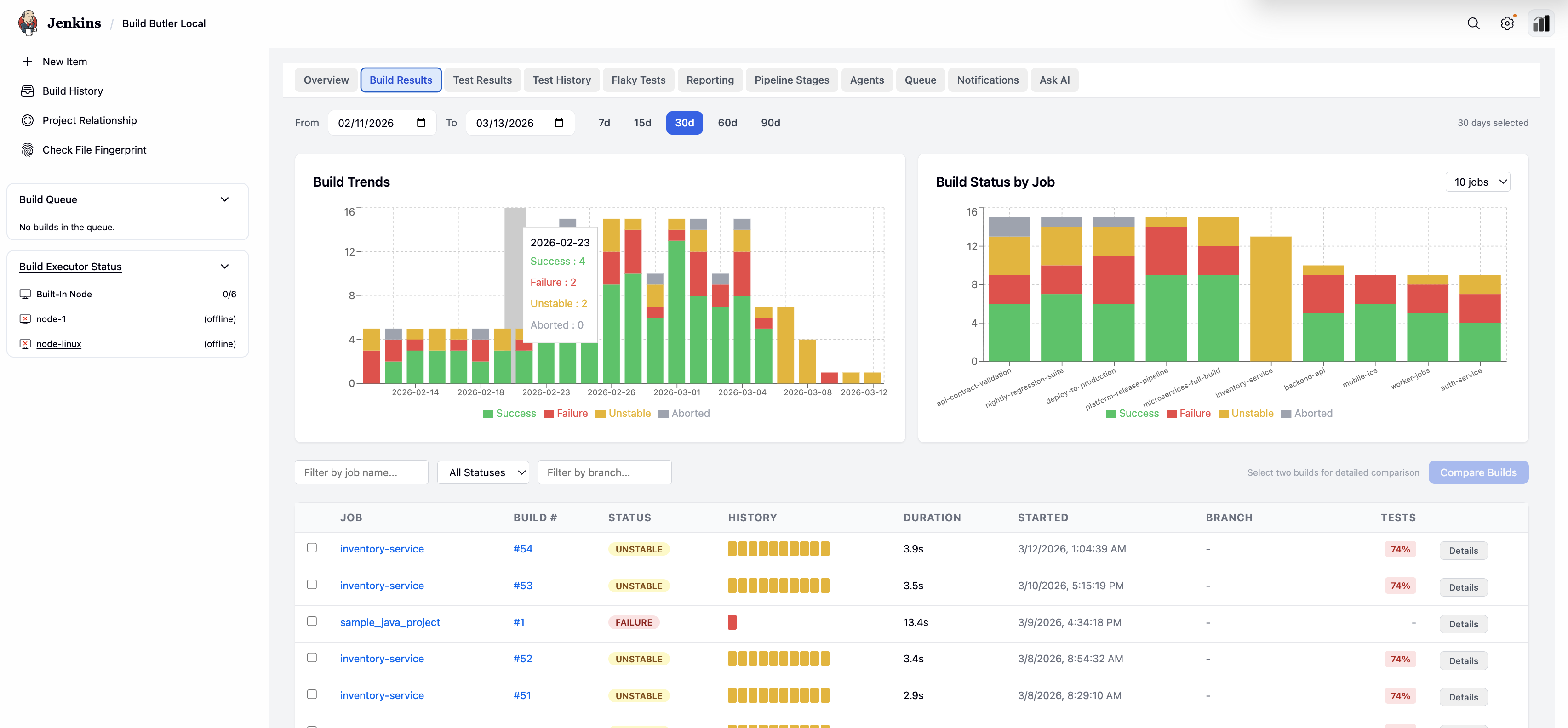Click the Compare Builds button
This screenshot has height=728, width=1568.
tap(1478, 472)
